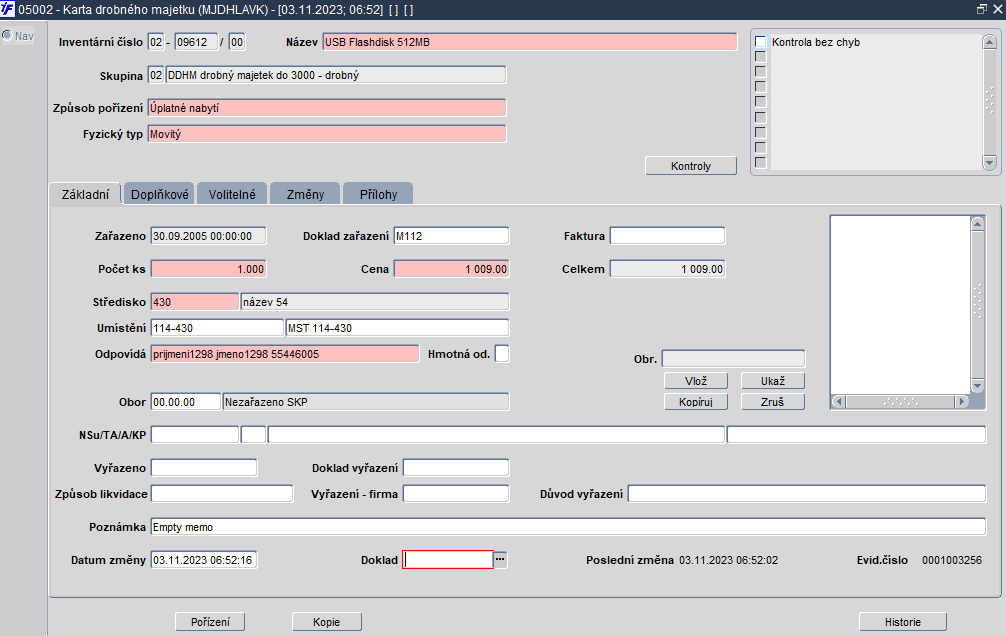This screenshot has height=636, width=1006.
Task: Click image panel scroll down arrow
Action: click(978, 386)
